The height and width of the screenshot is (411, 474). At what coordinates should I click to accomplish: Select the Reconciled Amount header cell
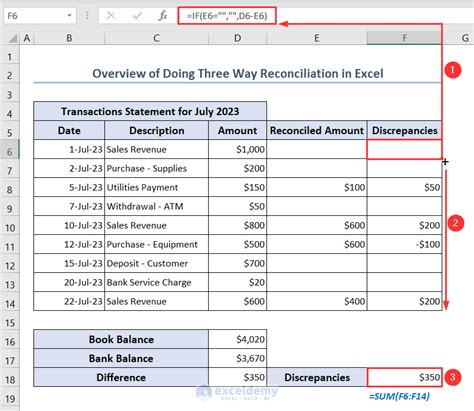[317, 130]
